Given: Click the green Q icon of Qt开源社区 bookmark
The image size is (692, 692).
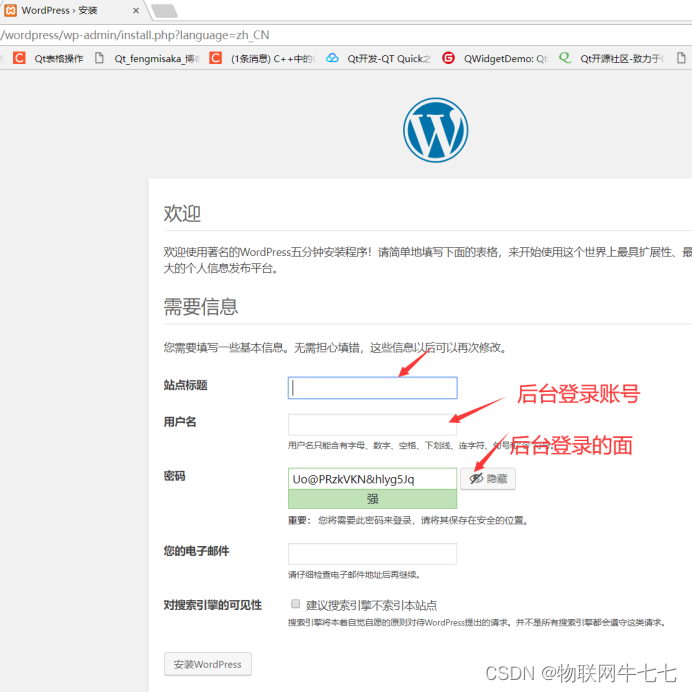Looking at the screenshot, I should [x=565, y=58].
